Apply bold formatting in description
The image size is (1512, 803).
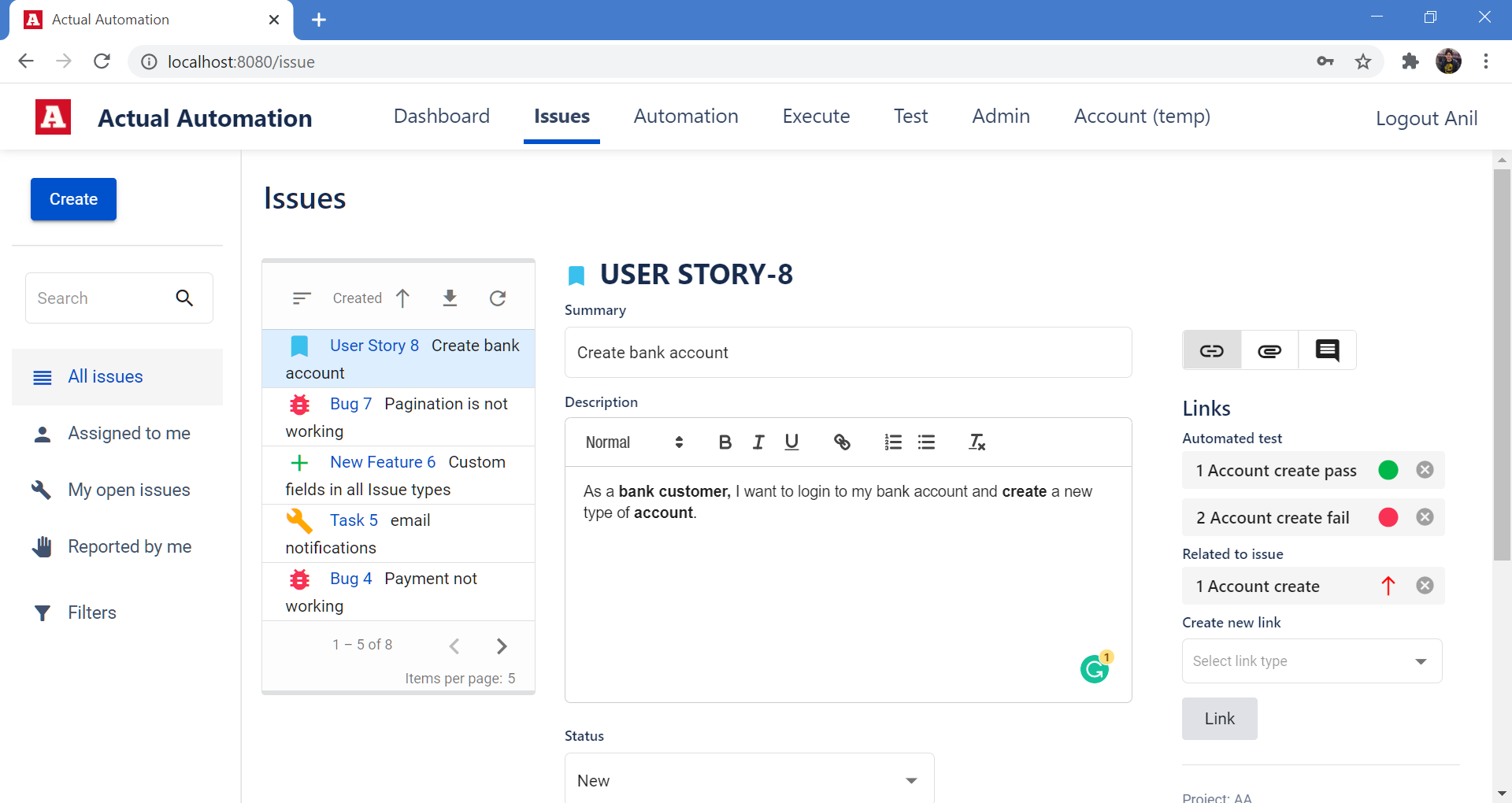725,442
